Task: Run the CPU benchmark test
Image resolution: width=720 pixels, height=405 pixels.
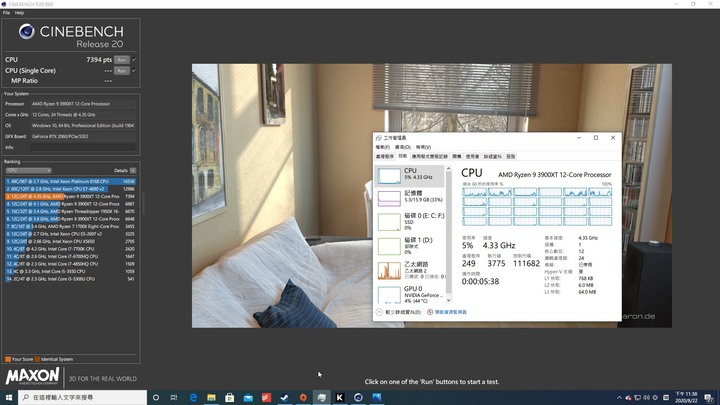Action: (122, 60)
